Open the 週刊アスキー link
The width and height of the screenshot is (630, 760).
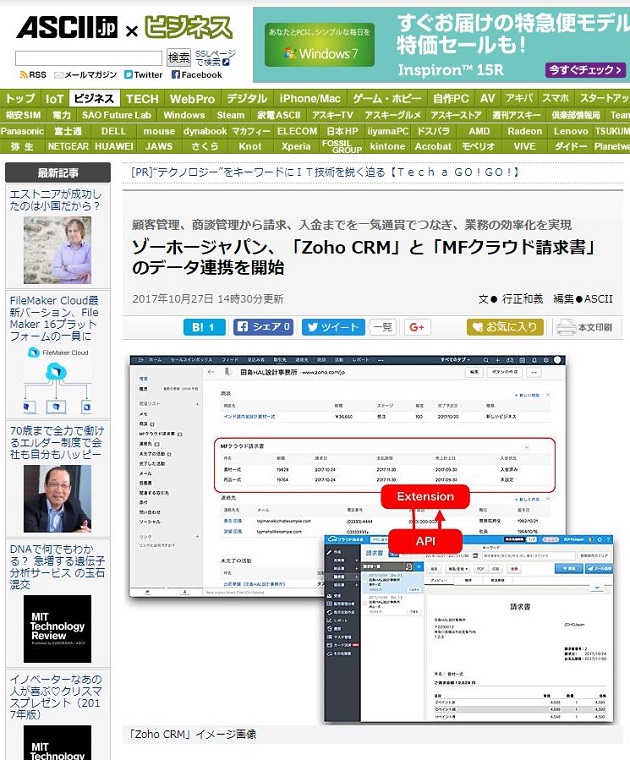pos(516,115)
